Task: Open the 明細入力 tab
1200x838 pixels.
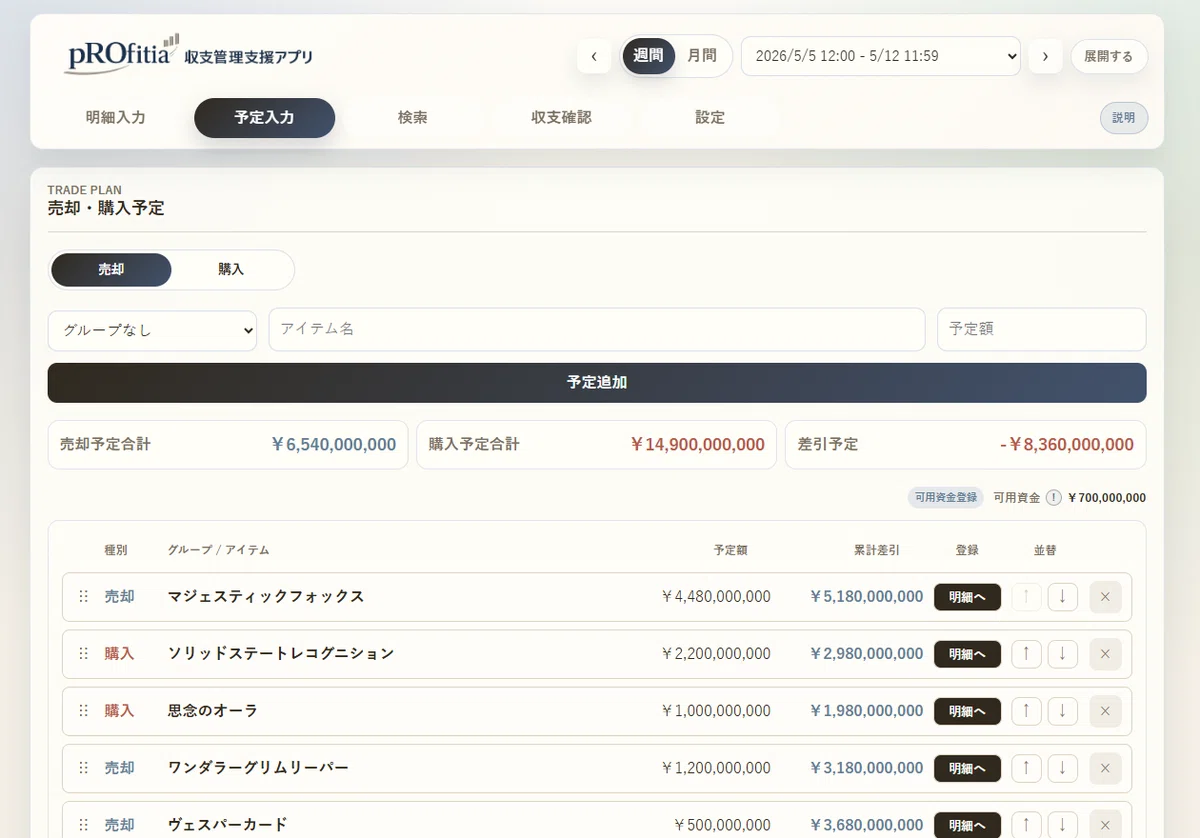Action: (x=116, y=117)
